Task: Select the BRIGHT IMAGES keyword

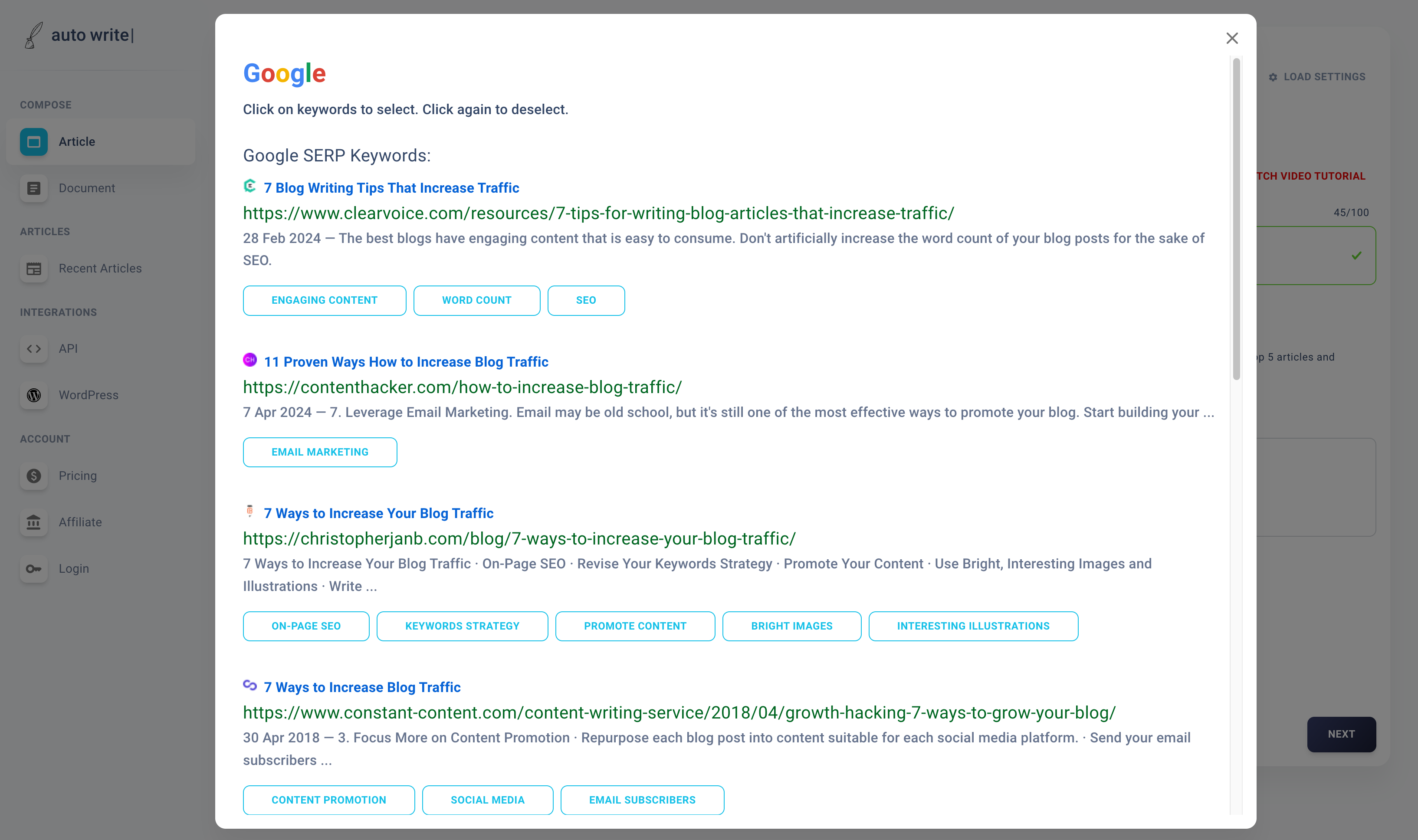Action: click(792, 626)
